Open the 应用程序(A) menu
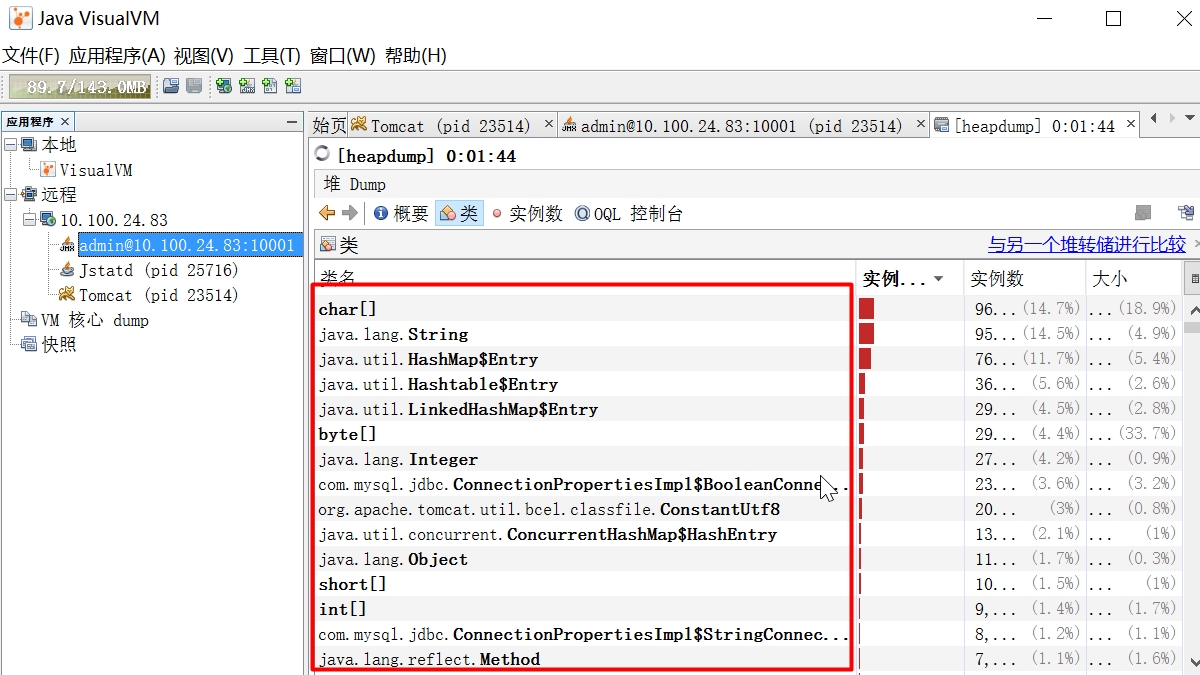This screenshot has height=675, width=1200. (116, 55)
